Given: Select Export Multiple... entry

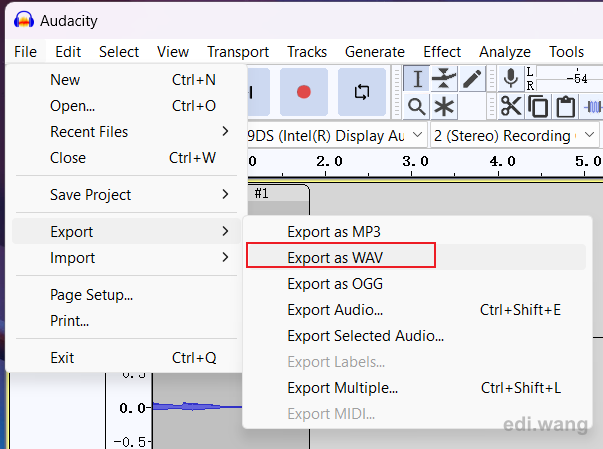Looking at the screenshot, I should (x=416, y=388).
